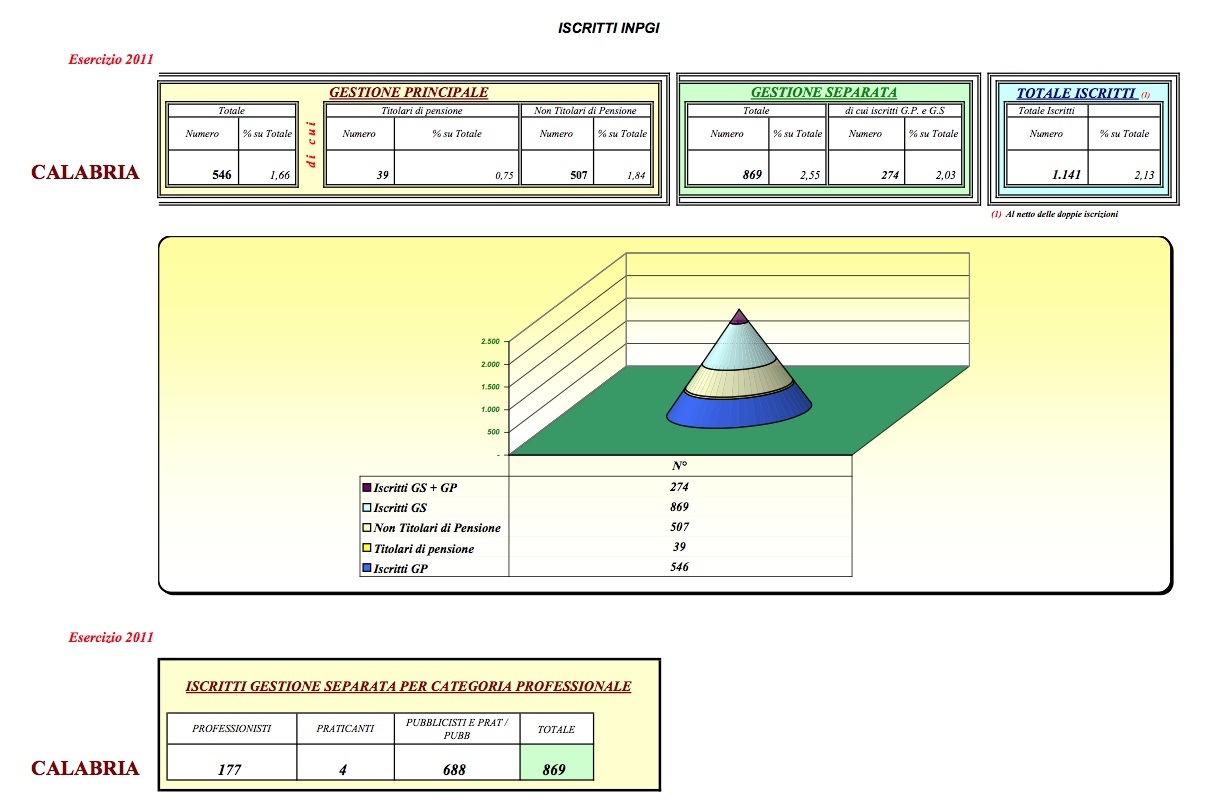
Task: Select value 507 in the chart data table
Action: point(680,527)
